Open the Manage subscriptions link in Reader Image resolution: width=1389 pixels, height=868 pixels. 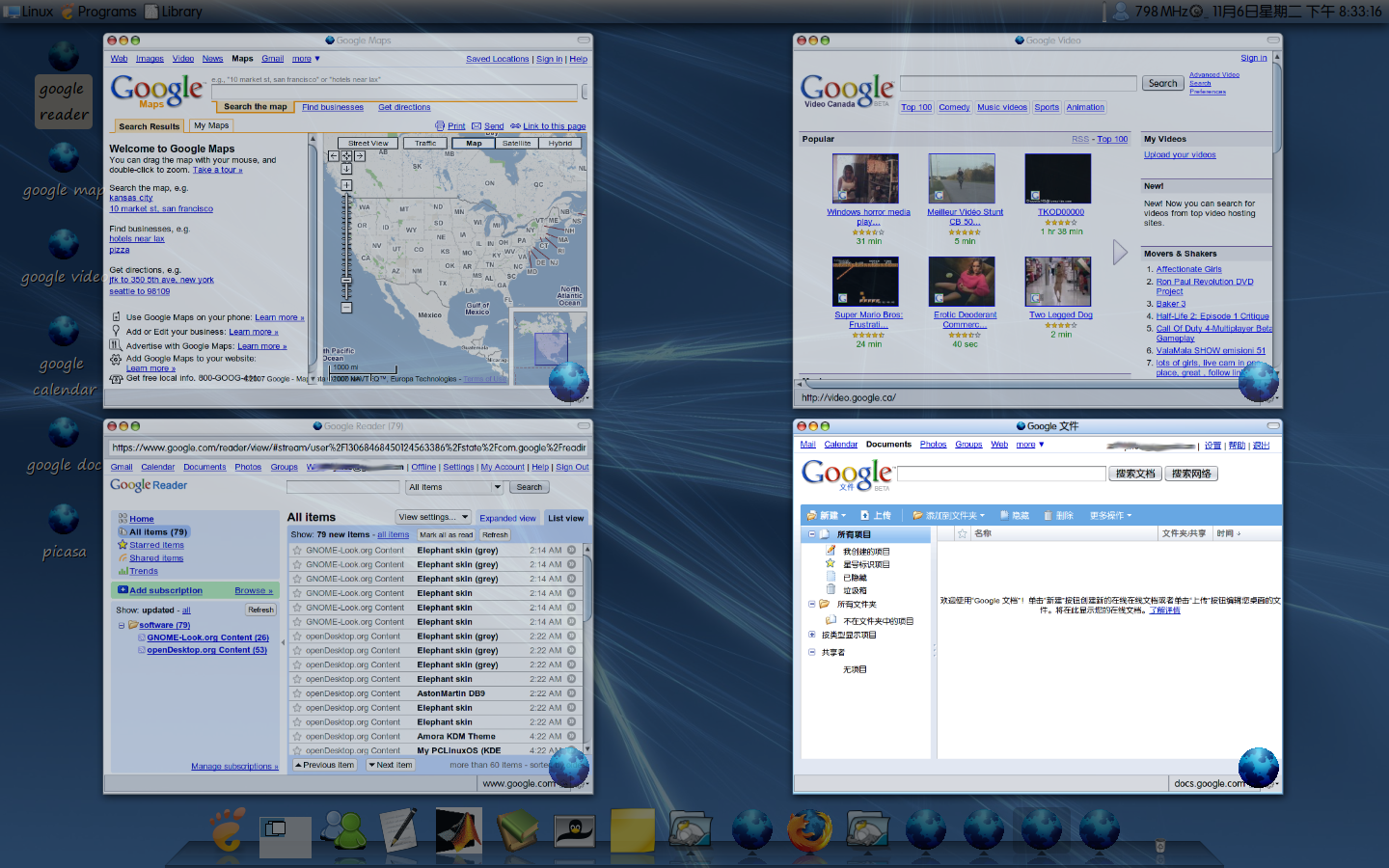(234, 767)
